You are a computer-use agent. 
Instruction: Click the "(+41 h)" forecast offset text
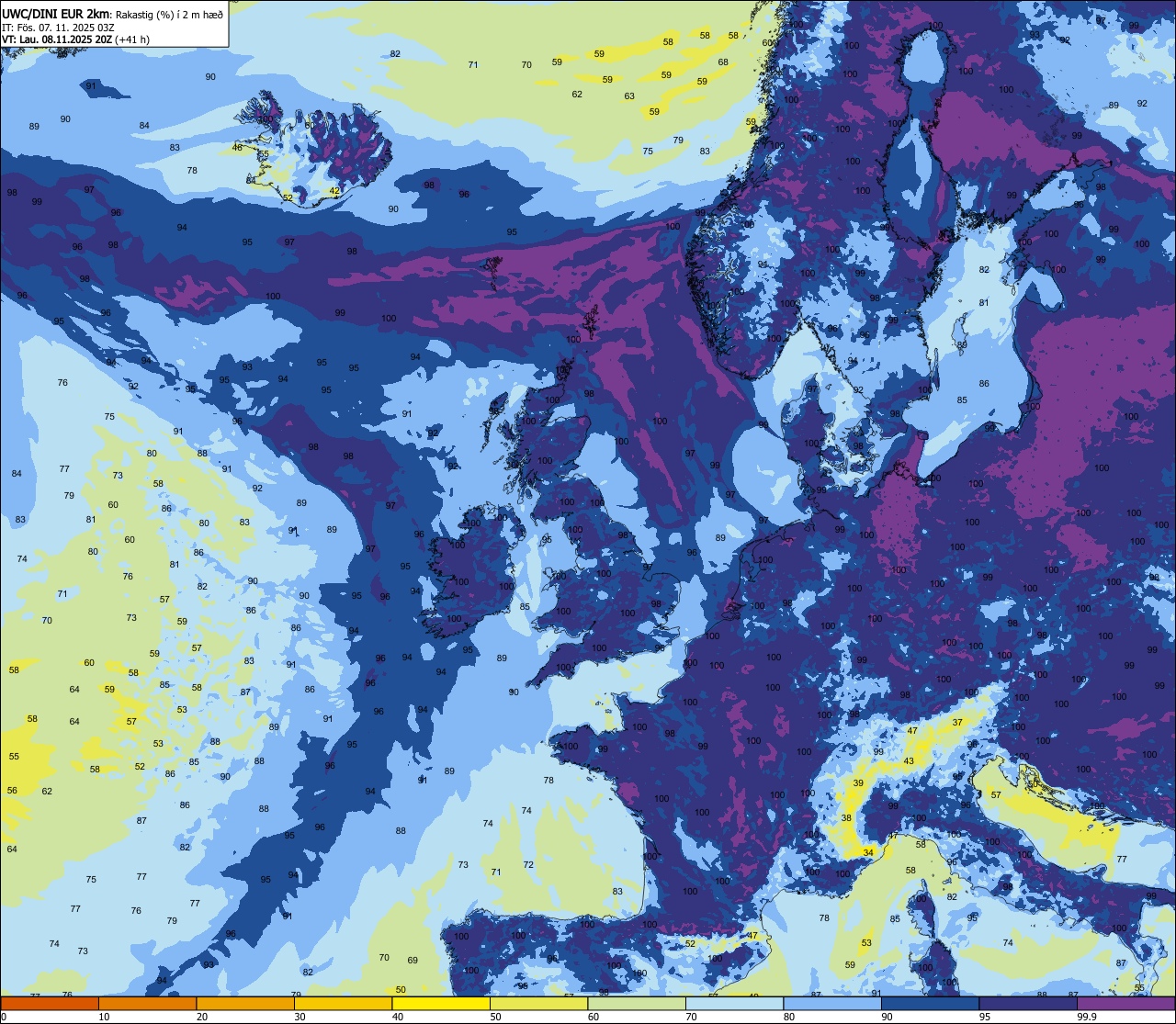[132, 39]
